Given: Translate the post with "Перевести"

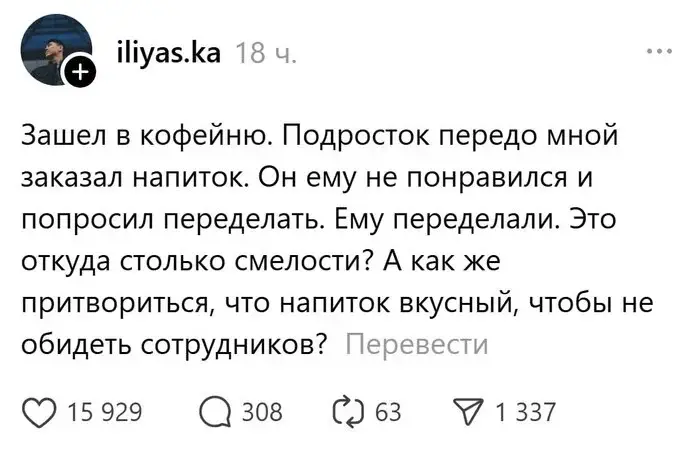Looking at the screenshot, I should (416, 345).
